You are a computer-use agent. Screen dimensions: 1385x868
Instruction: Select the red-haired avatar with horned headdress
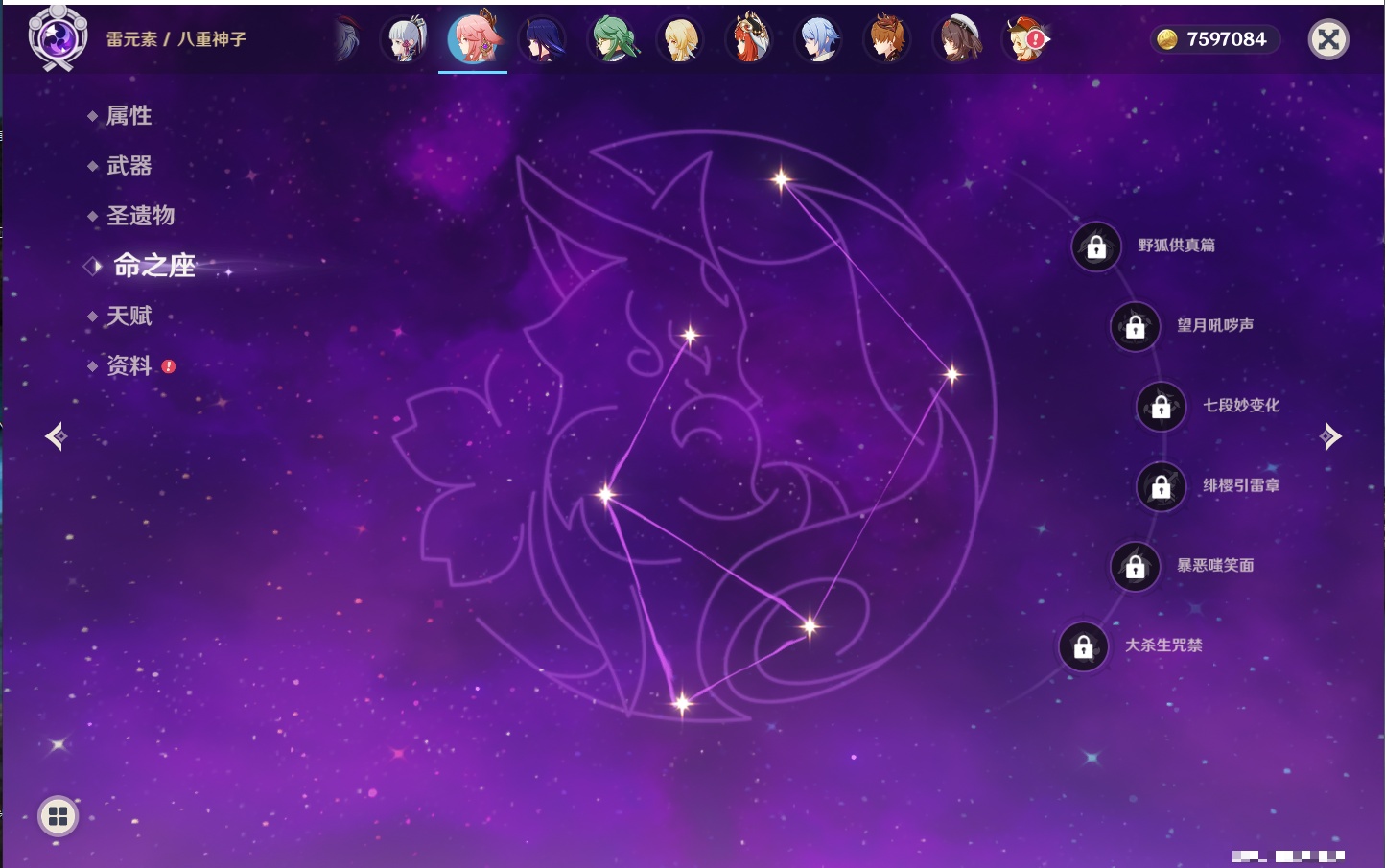(x=749, y=40)
